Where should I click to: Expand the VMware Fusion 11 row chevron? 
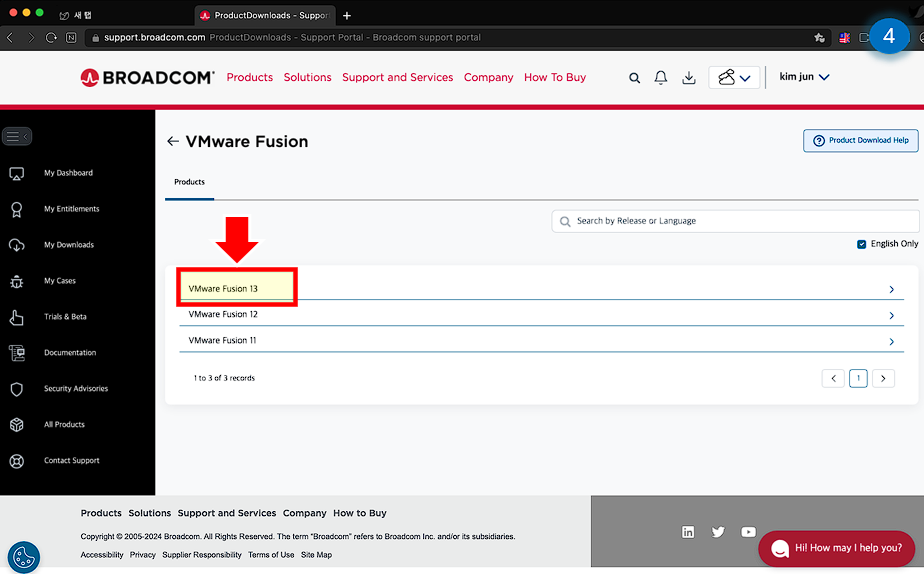(x=892, y=341)
